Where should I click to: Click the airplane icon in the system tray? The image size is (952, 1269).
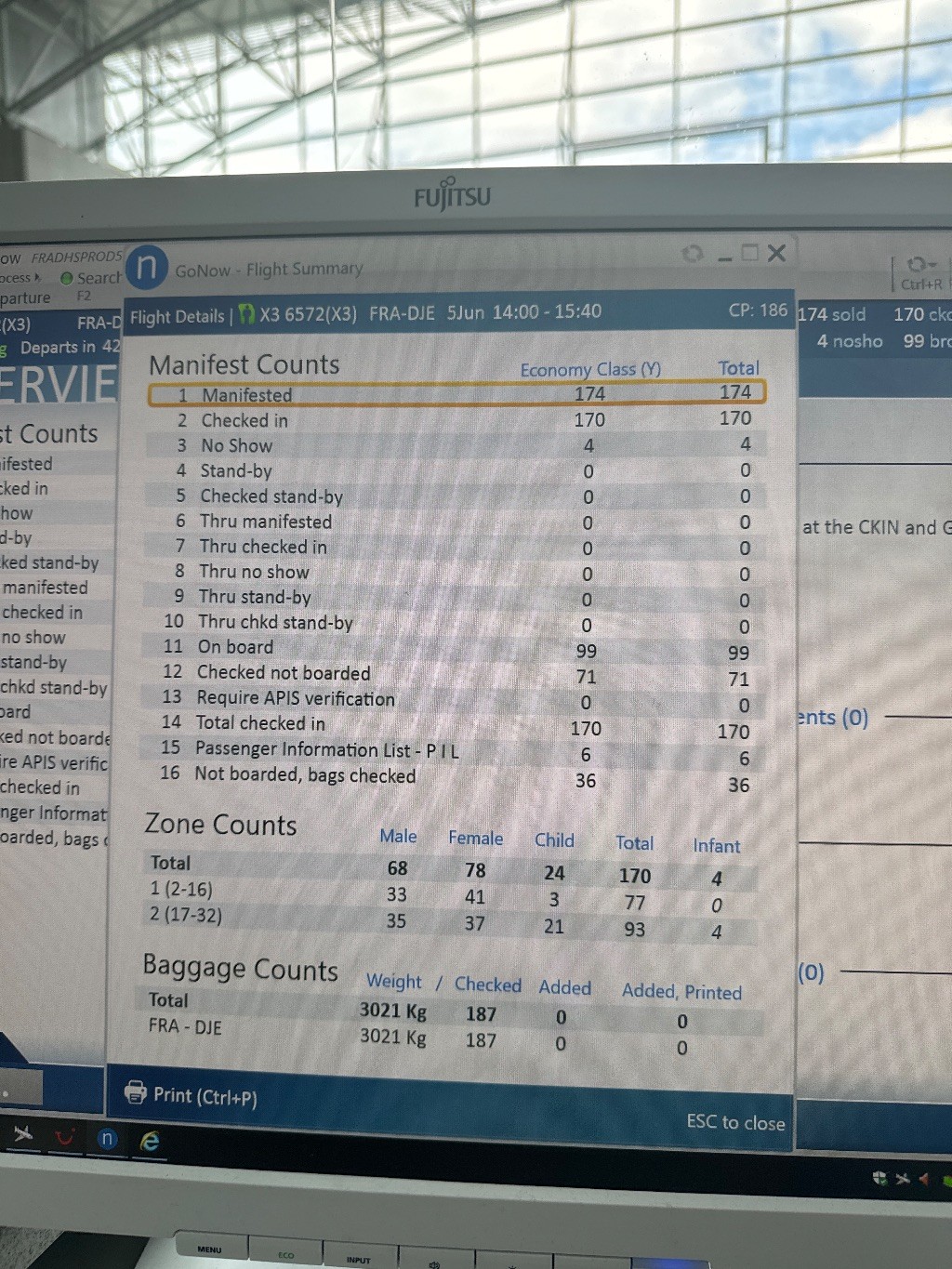pos(902,1179)
